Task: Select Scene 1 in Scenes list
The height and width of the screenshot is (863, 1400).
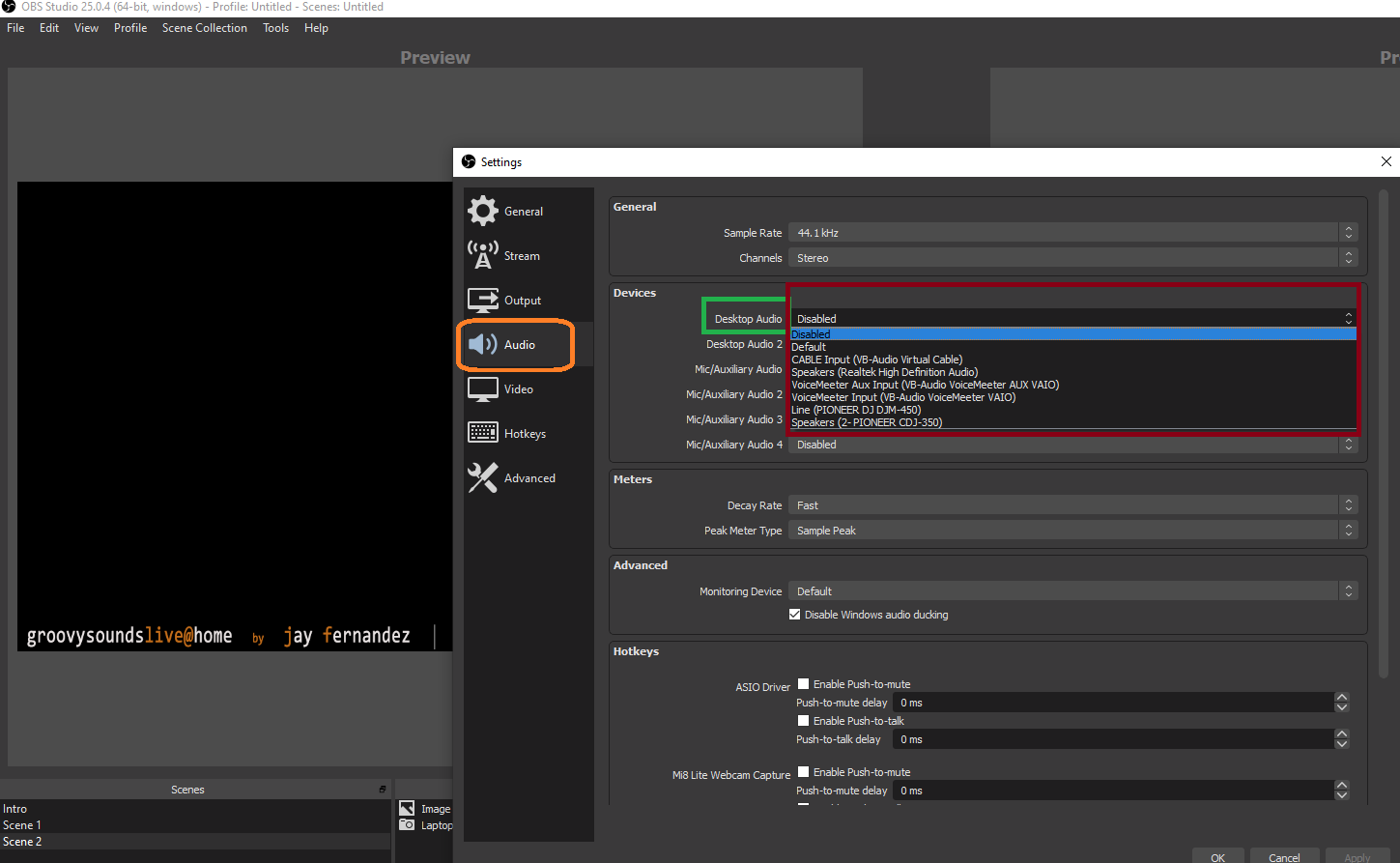Action: pyautogui.click(x=195, y=825)
